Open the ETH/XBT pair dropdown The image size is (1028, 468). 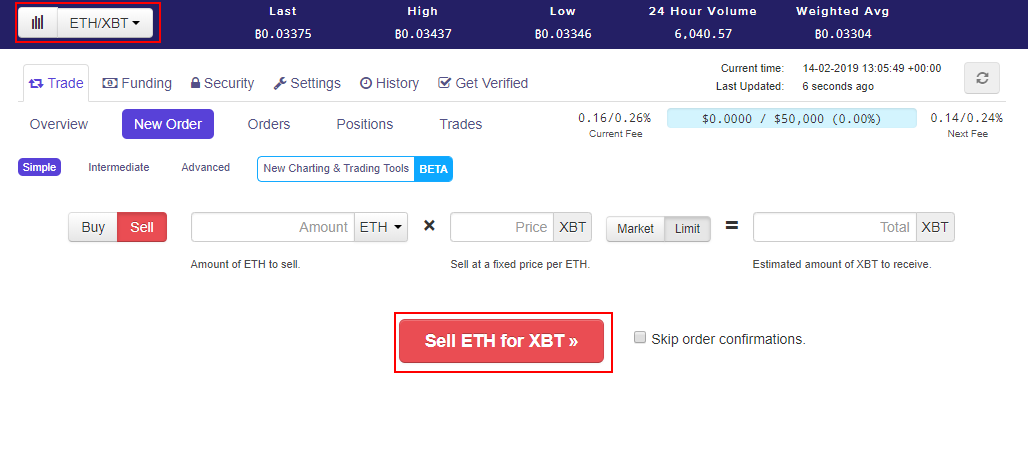tap(105, 22)
